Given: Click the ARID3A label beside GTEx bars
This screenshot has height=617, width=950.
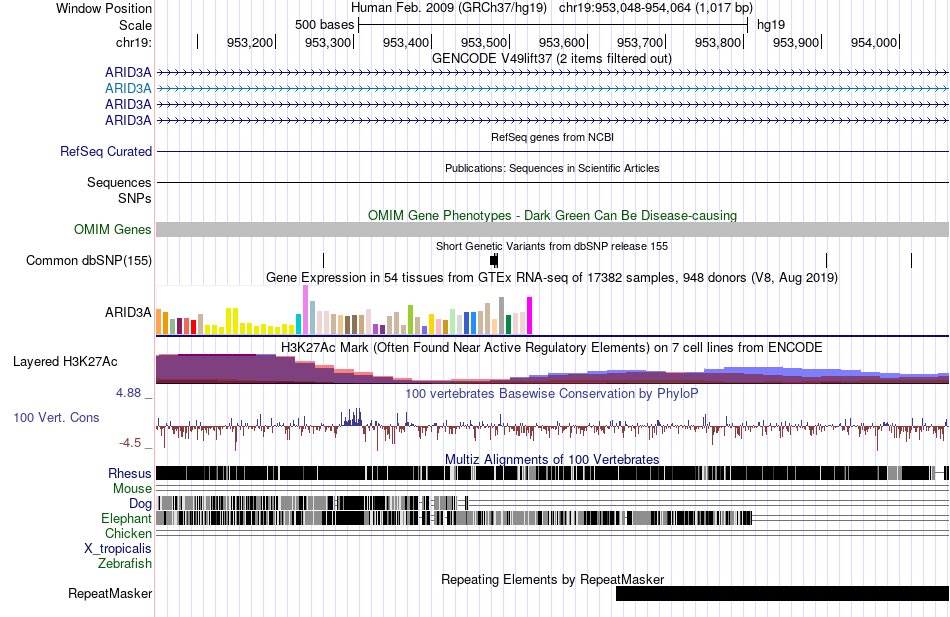Looking at the screenshot, I should [x=128, y=313].
